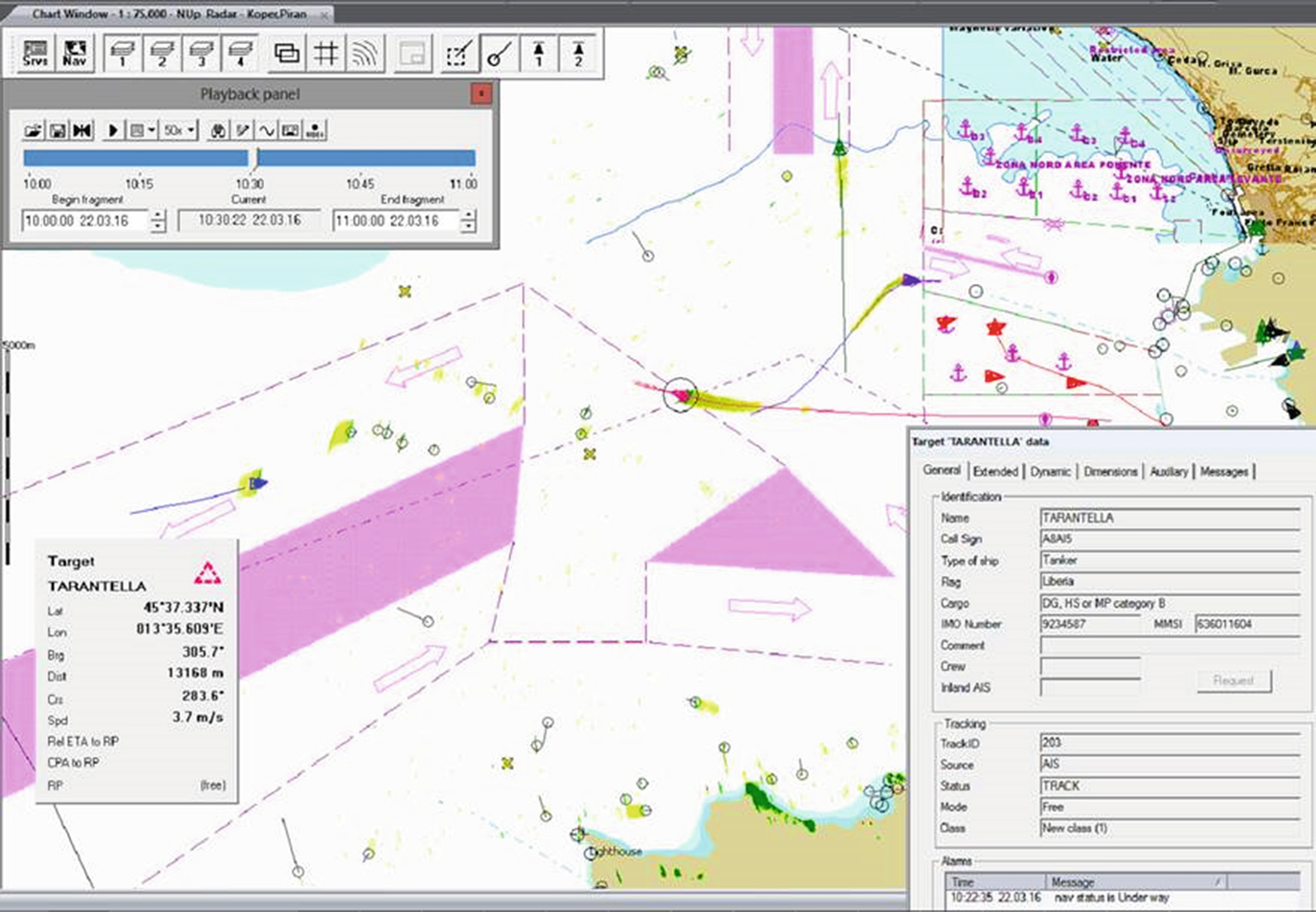Toggle the grid overlay icon
This screenshot has width=1316, height=912.
[325, 53]
